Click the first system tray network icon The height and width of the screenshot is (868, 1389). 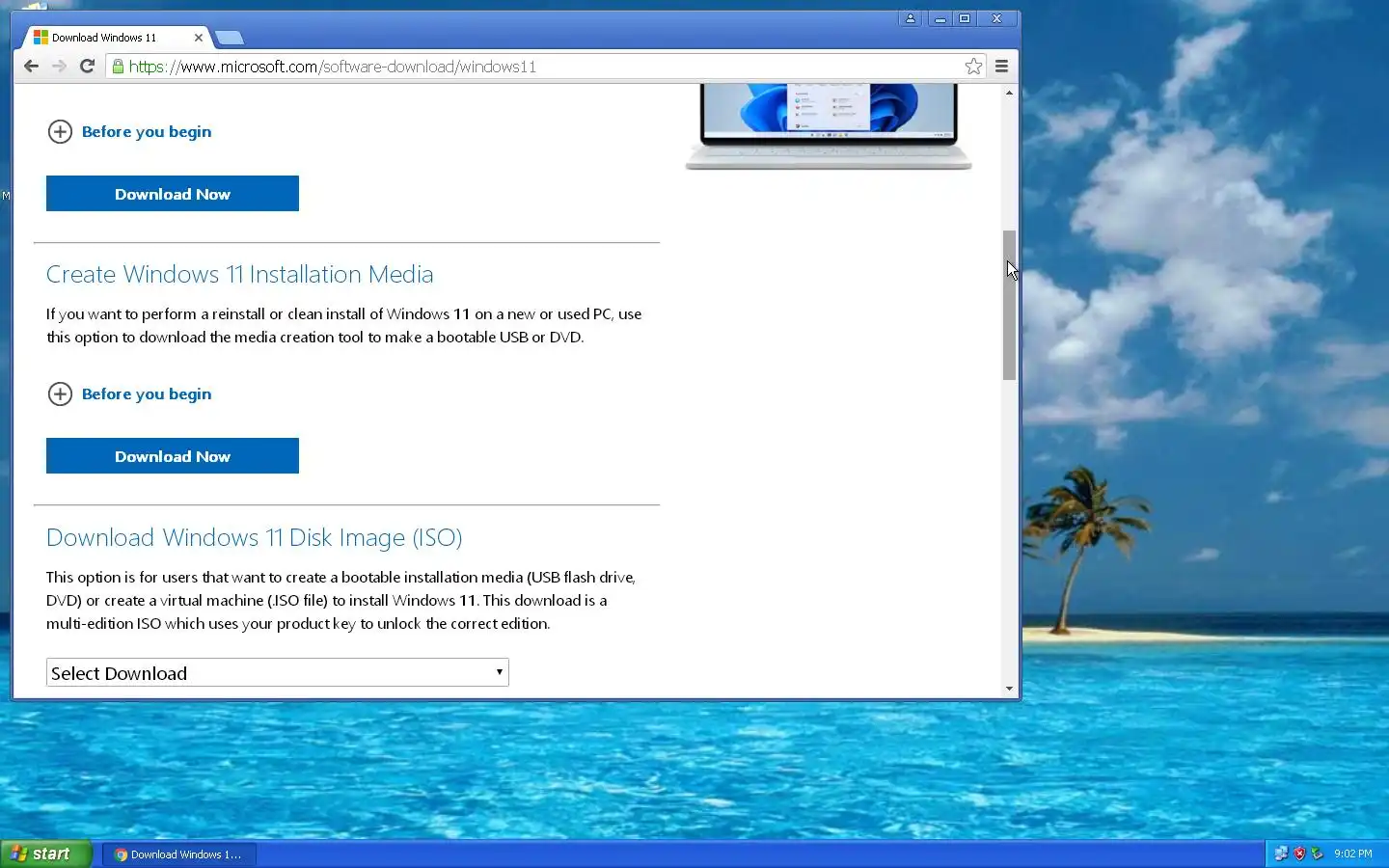(1281, 854)
